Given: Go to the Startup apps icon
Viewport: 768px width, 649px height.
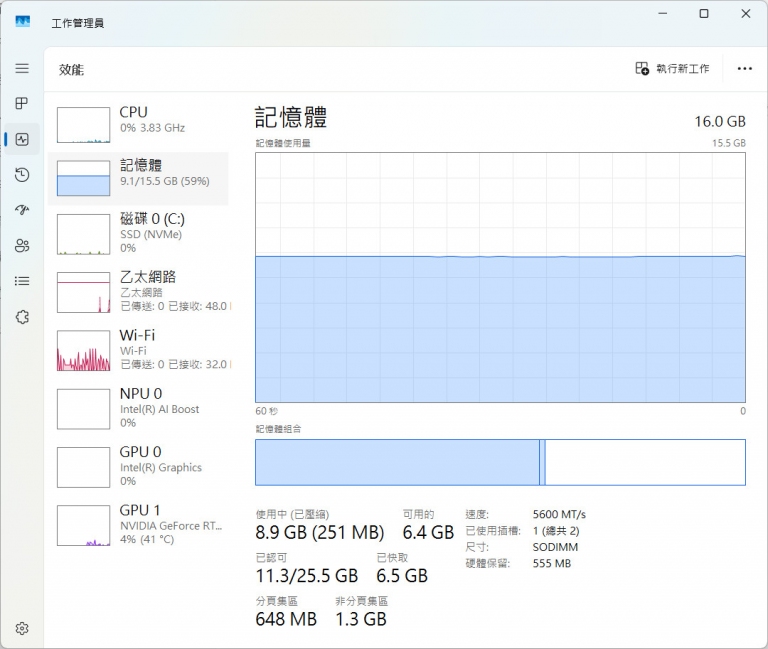Looking at the screenshot, I should [22, 210].
